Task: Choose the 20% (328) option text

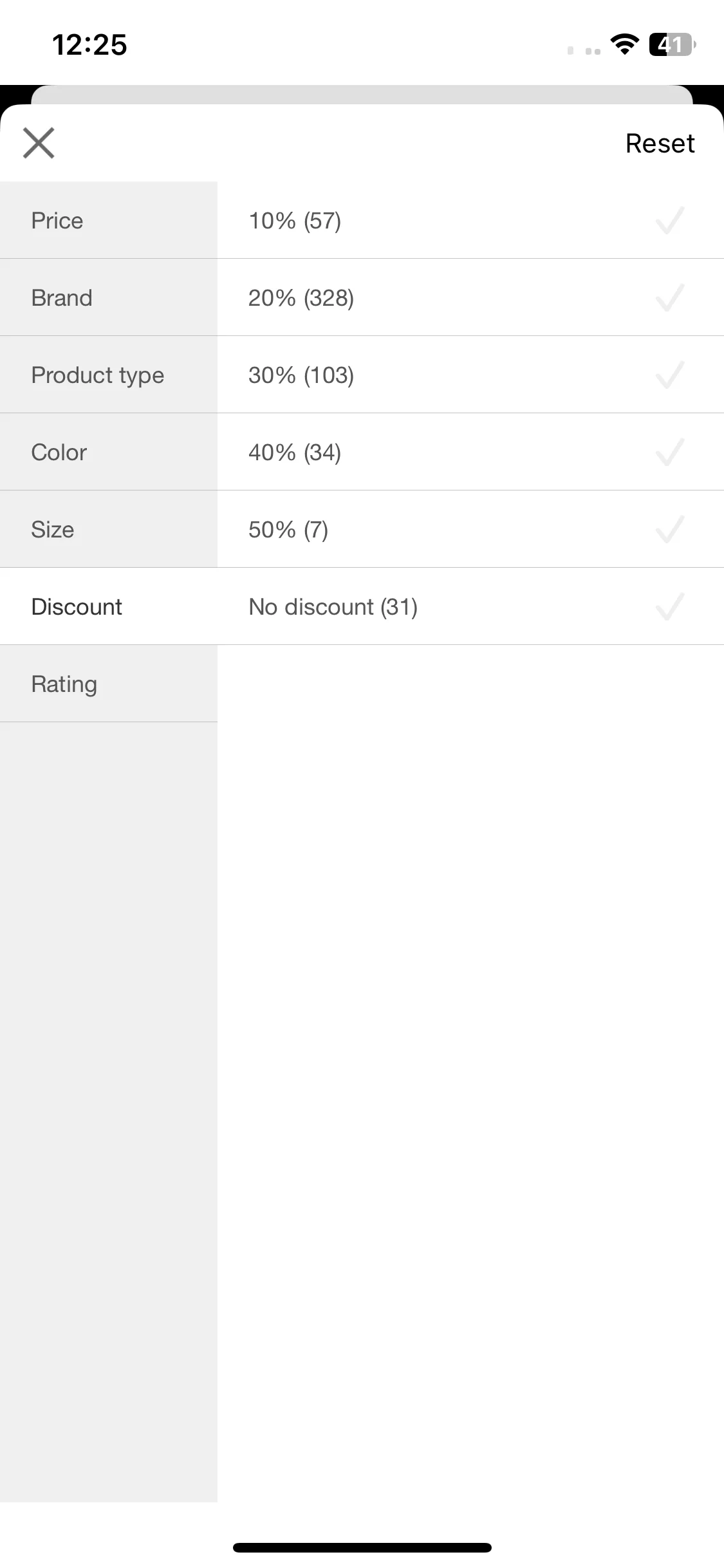Action: [x=301, y=298]
